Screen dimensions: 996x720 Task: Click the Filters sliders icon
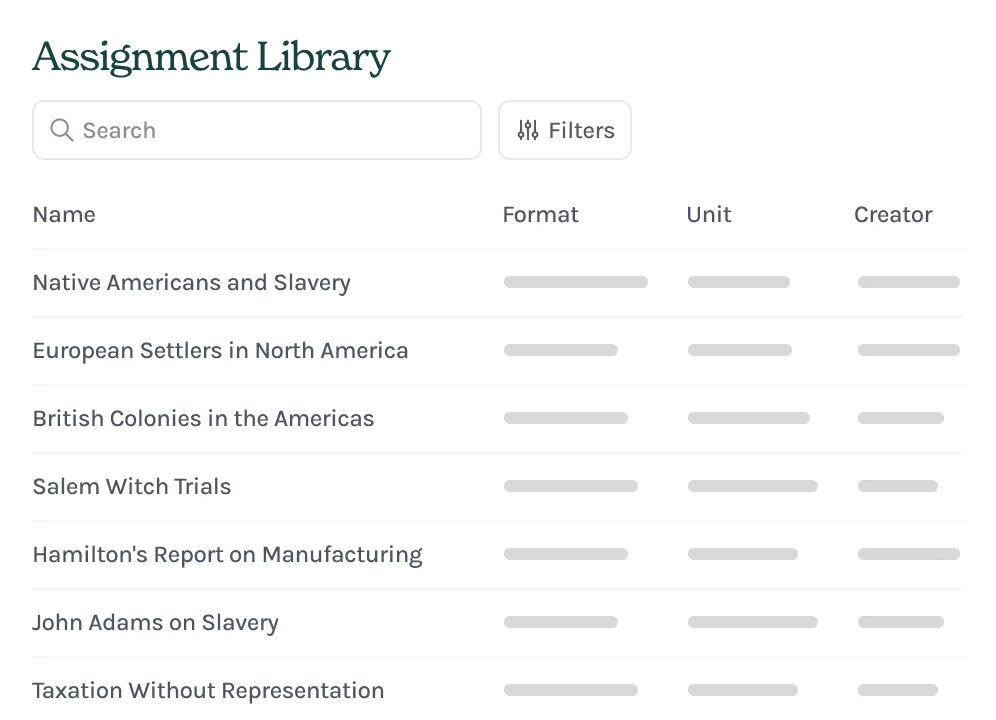pyautogui.click(x=528, y=130)
